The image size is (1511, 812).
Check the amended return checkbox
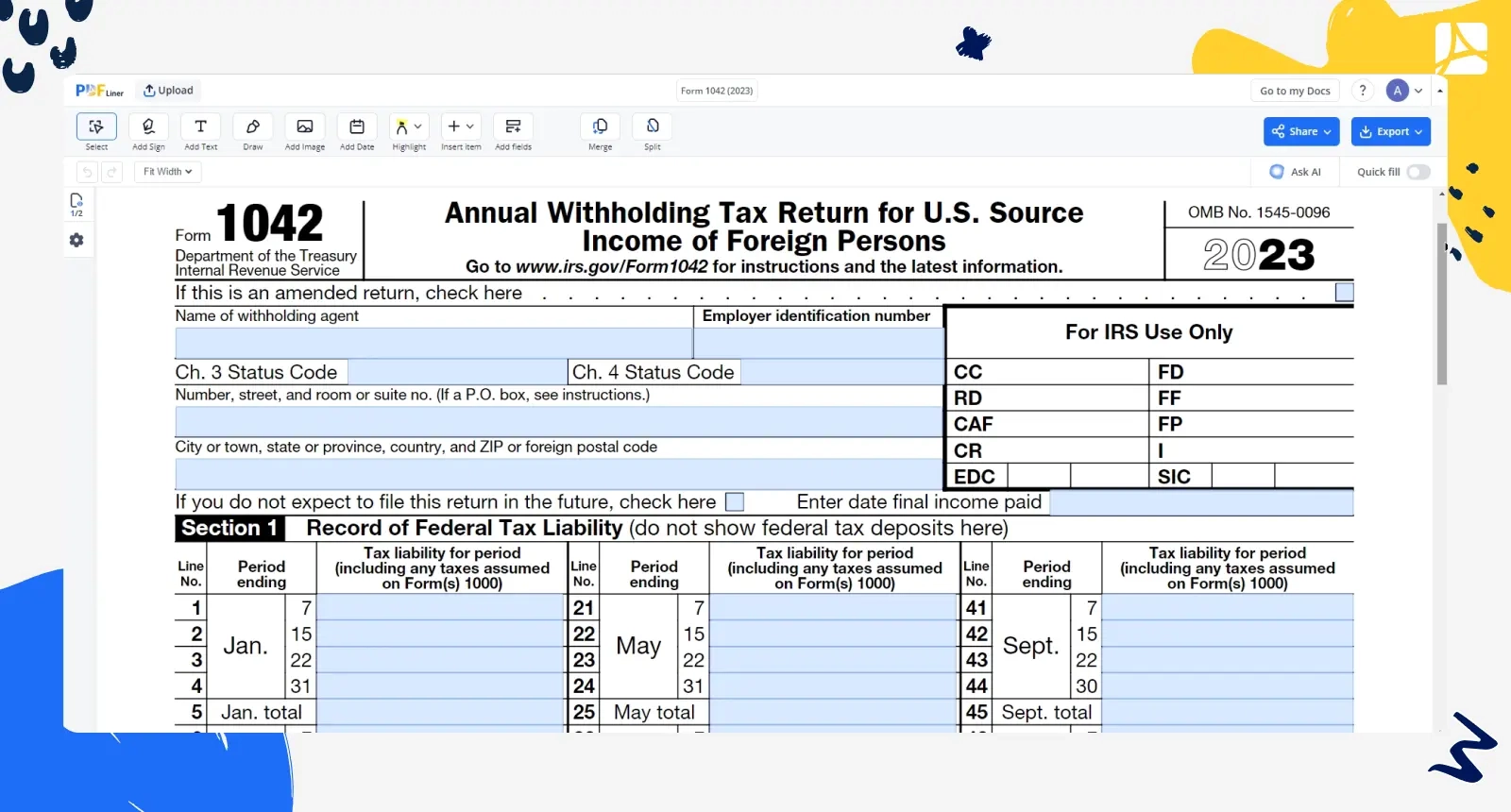tap(1344, 293)
